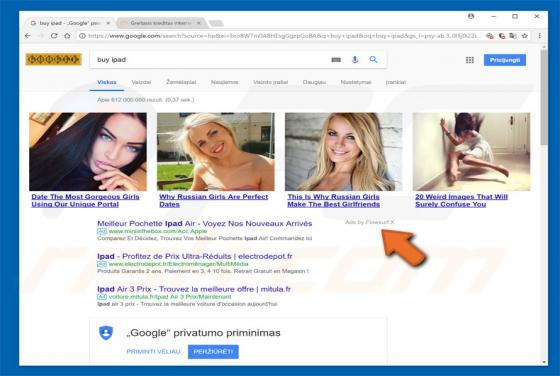
Task: Open the Google apps grid
Action: 470,60
